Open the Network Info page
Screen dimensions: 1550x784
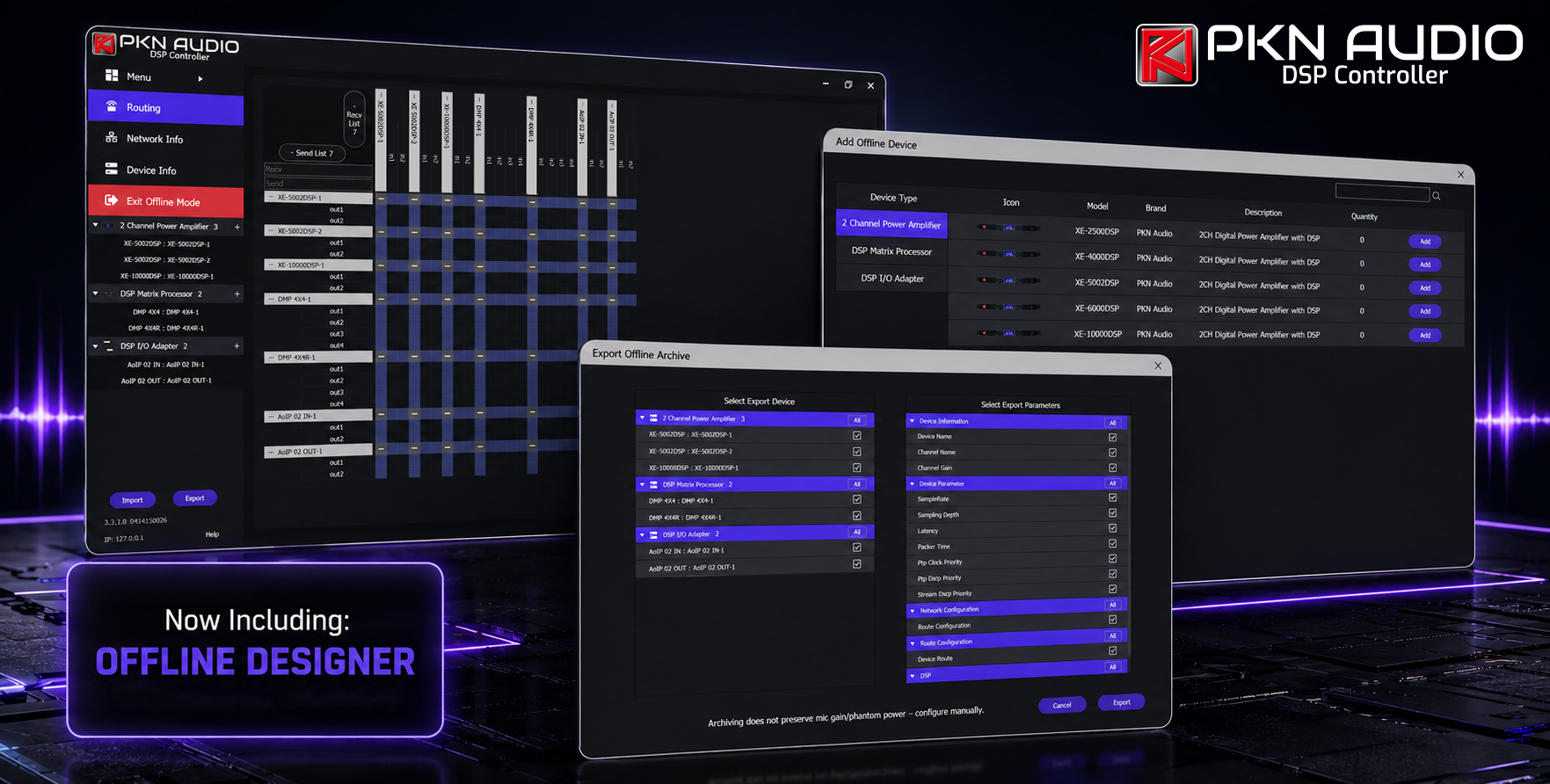coord(165,139)
